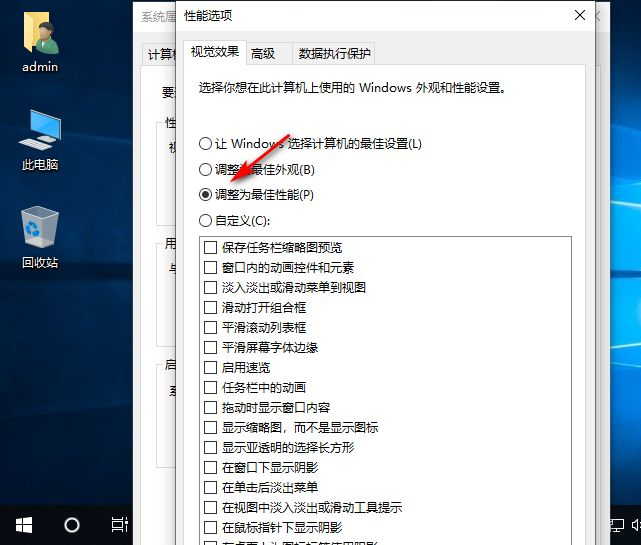
Task: Switch to the 高级 tab
Action: pyautogui.click(x=269, y=54)
